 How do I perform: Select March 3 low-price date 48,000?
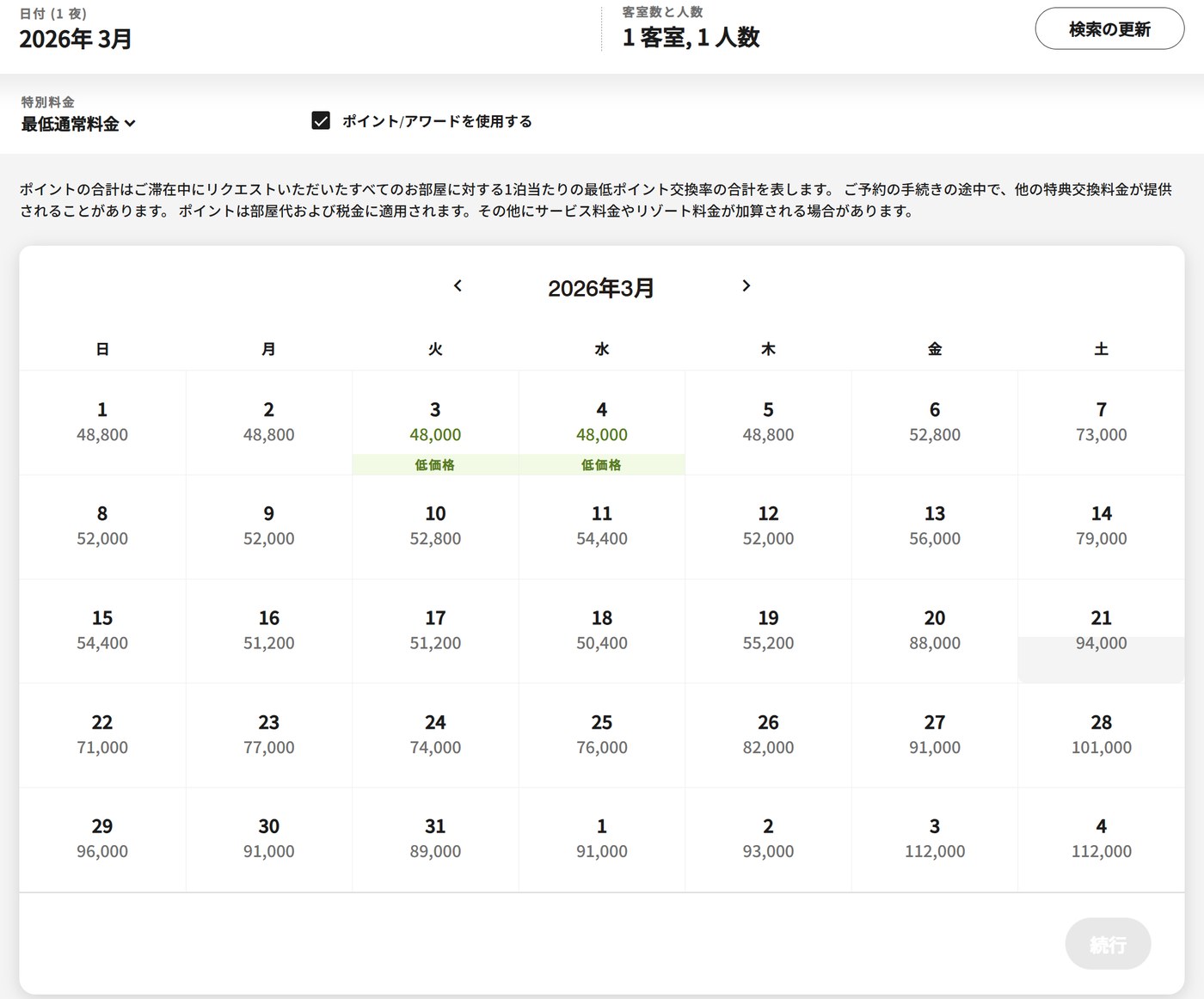click(435, 423)
